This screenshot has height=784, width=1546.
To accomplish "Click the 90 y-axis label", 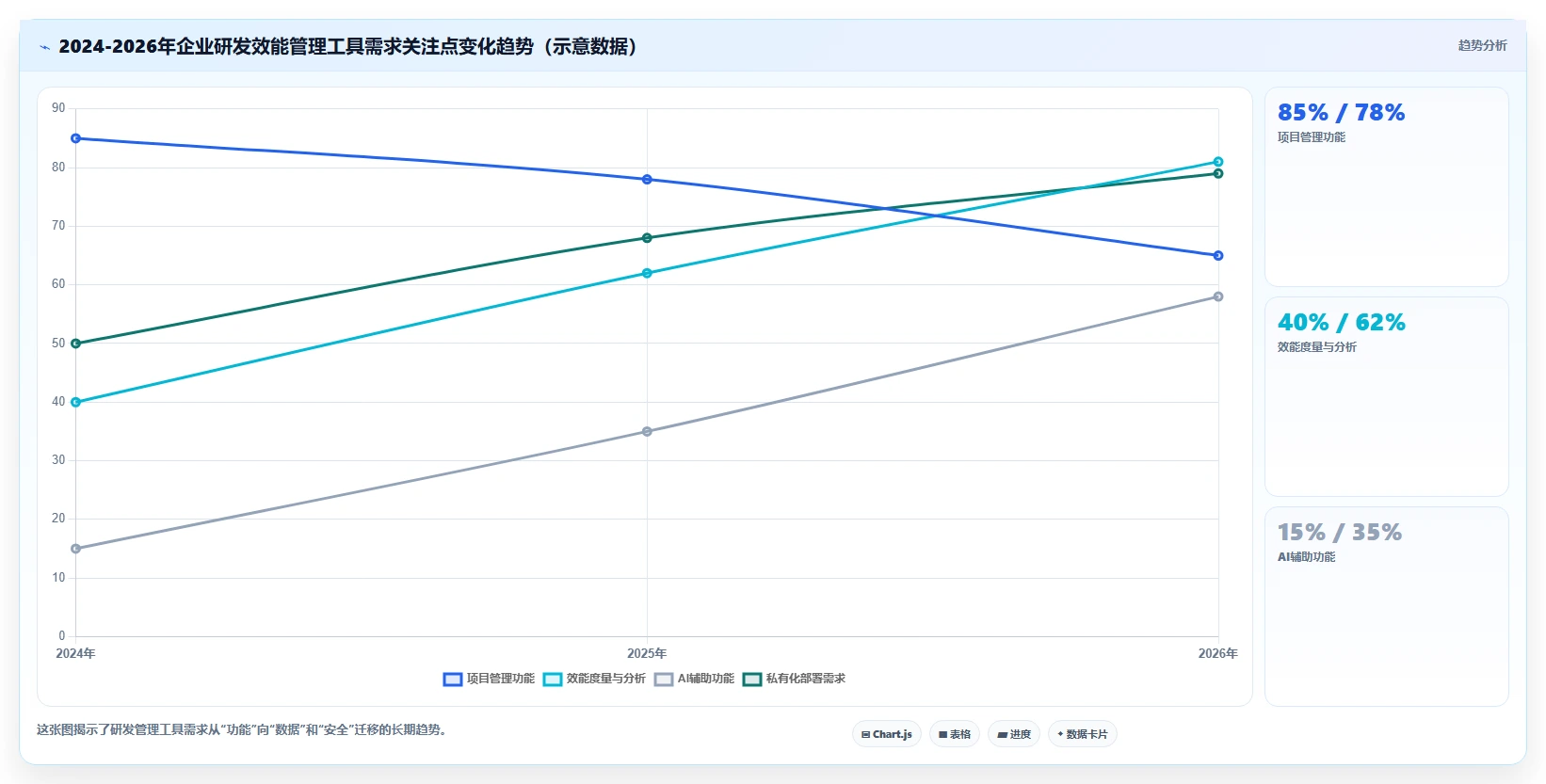I will click(58, 108).
